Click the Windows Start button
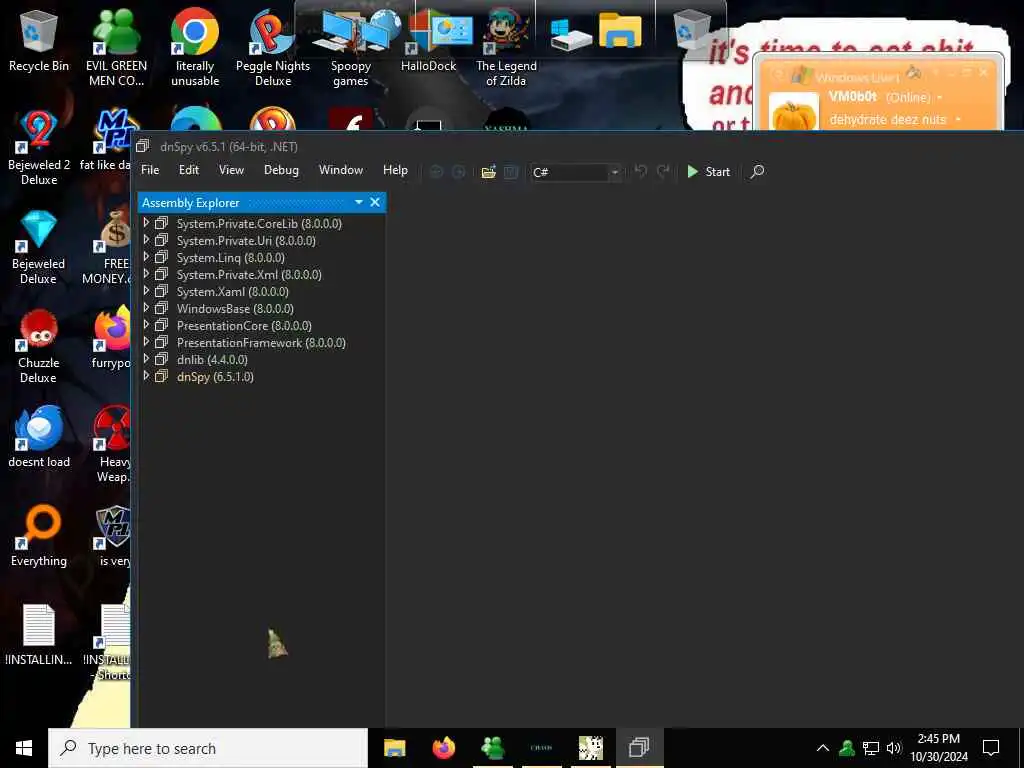Screen dimensions: 1024x768 click(x=24, y=748)
